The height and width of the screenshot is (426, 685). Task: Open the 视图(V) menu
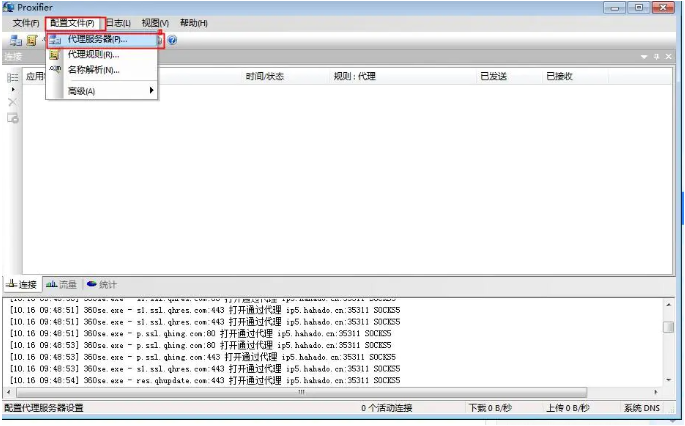[155, 23]
